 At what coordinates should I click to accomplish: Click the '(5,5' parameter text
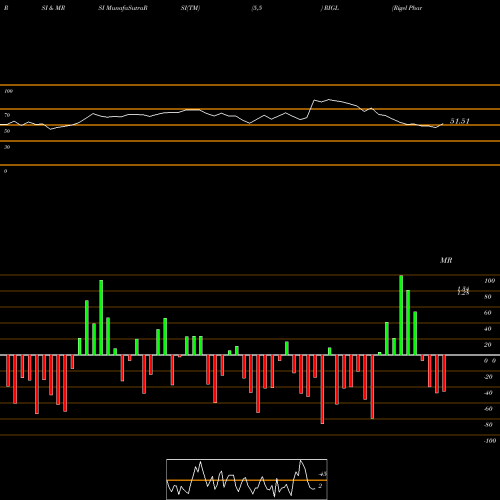[x=257, y=8]
